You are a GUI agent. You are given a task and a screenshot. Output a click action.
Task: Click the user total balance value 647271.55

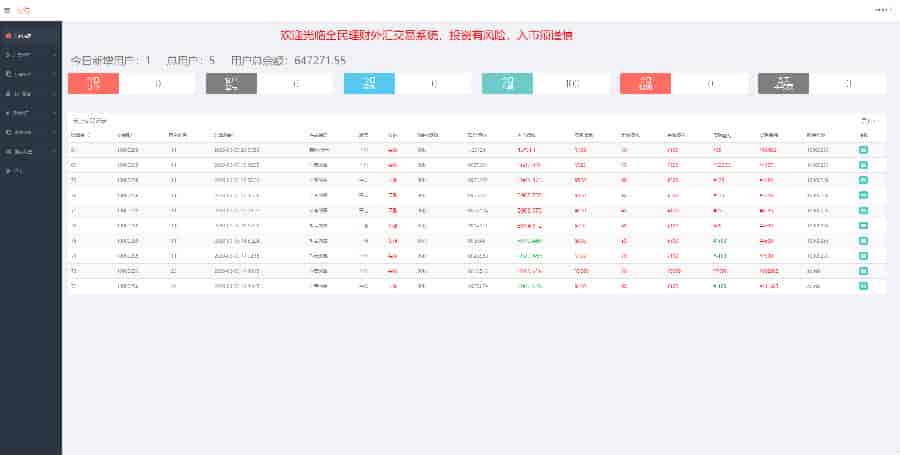click(x=320, y=60)
